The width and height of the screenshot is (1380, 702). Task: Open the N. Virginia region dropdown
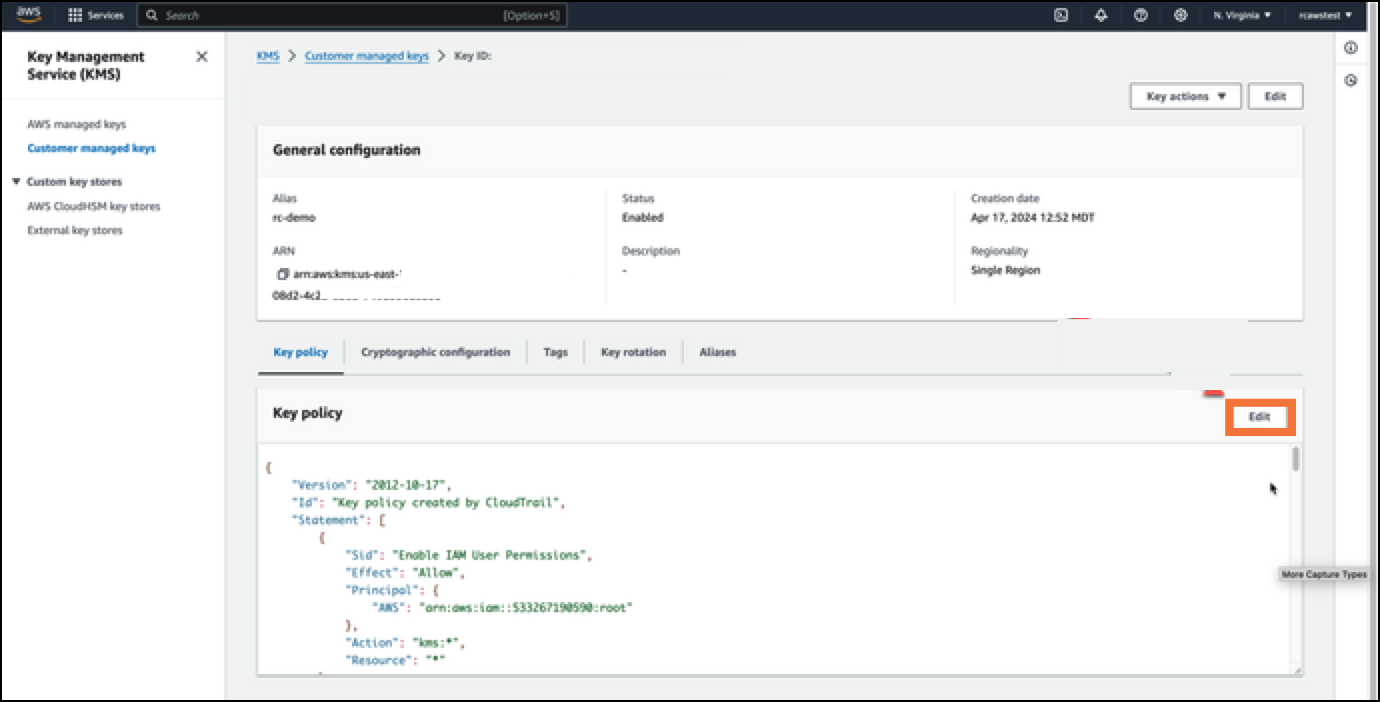(x=1242, y=15)
